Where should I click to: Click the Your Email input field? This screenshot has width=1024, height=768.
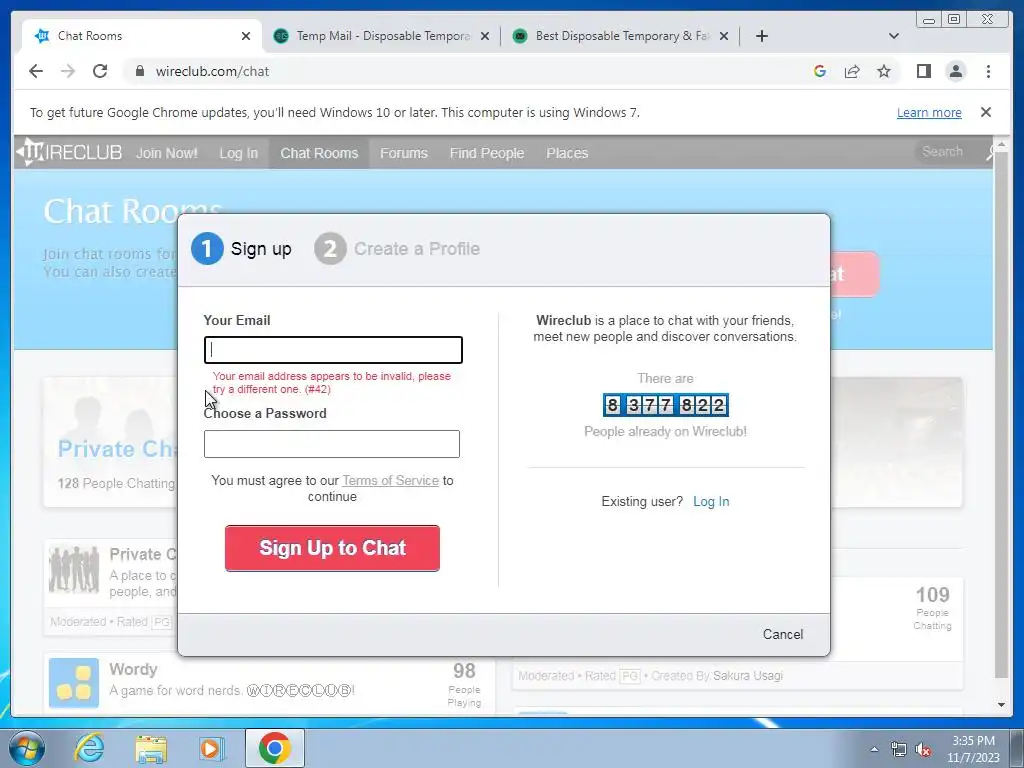coord(333,350)
